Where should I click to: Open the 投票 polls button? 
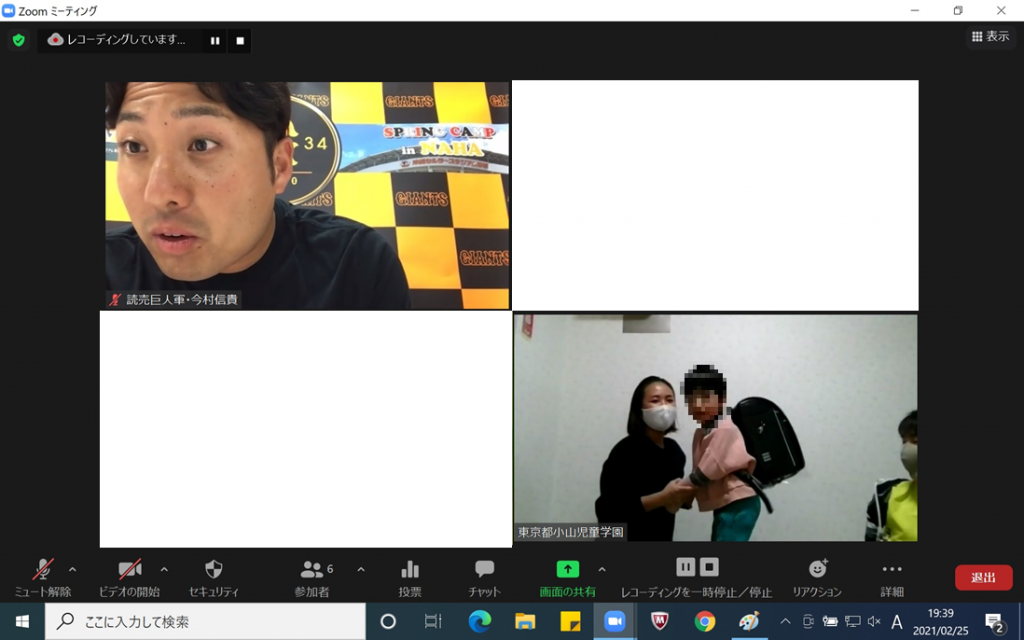[410, 579]
